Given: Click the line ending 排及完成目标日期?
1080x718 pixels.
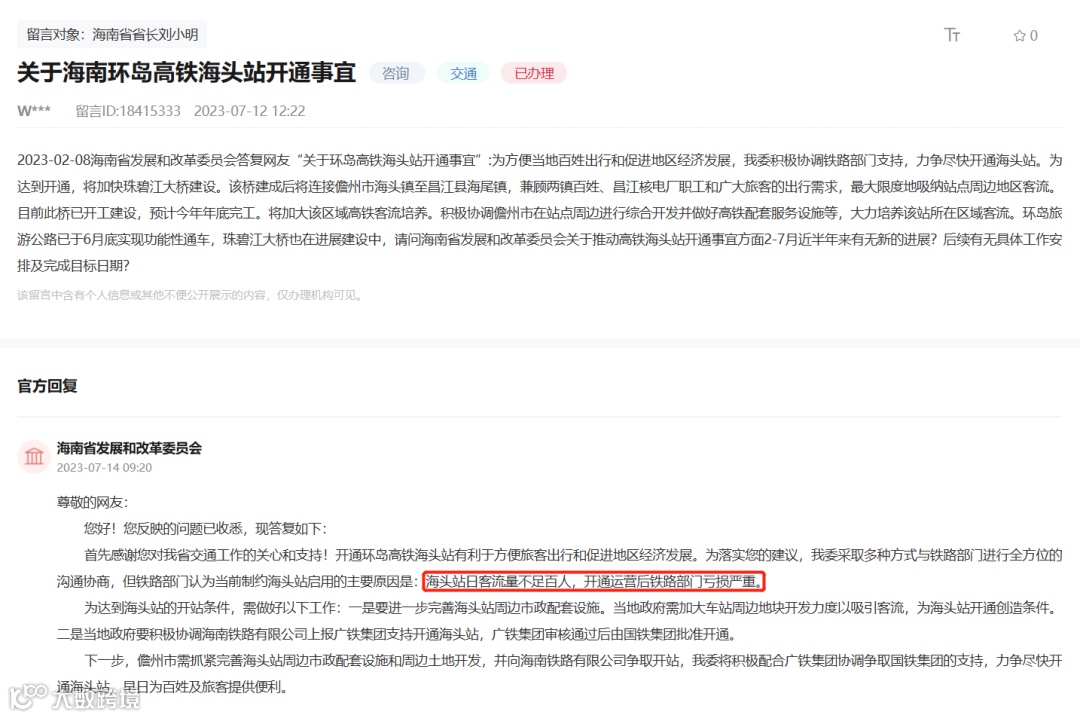Looking at the screenshot, I should [x=74, y=265].
